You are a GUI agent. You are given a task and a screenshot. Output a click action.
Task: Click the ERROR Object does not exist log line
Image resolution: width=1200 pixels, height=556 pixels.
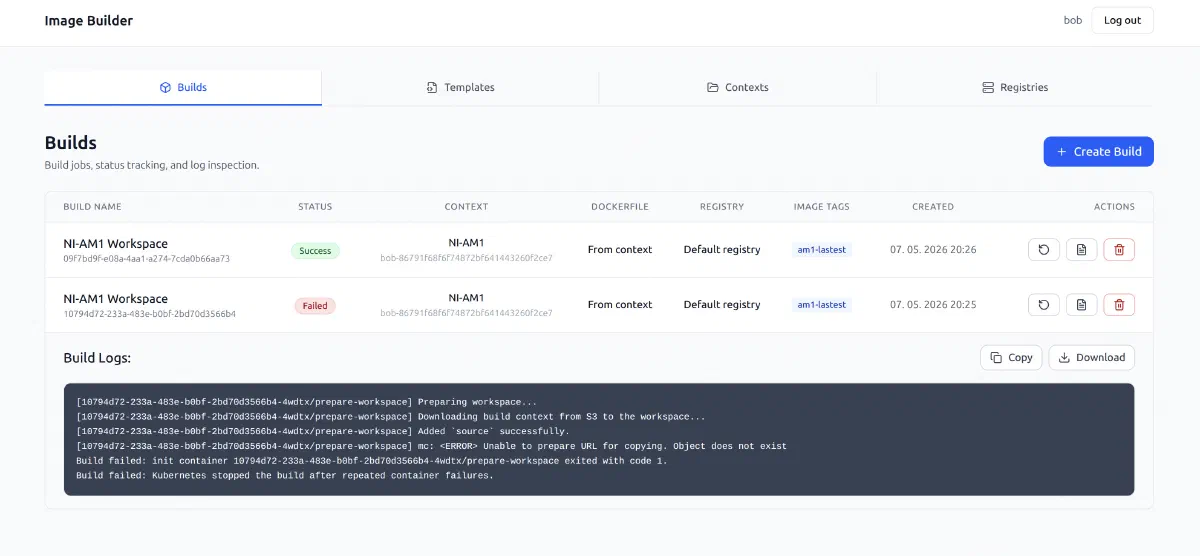(x=432, y=446)
